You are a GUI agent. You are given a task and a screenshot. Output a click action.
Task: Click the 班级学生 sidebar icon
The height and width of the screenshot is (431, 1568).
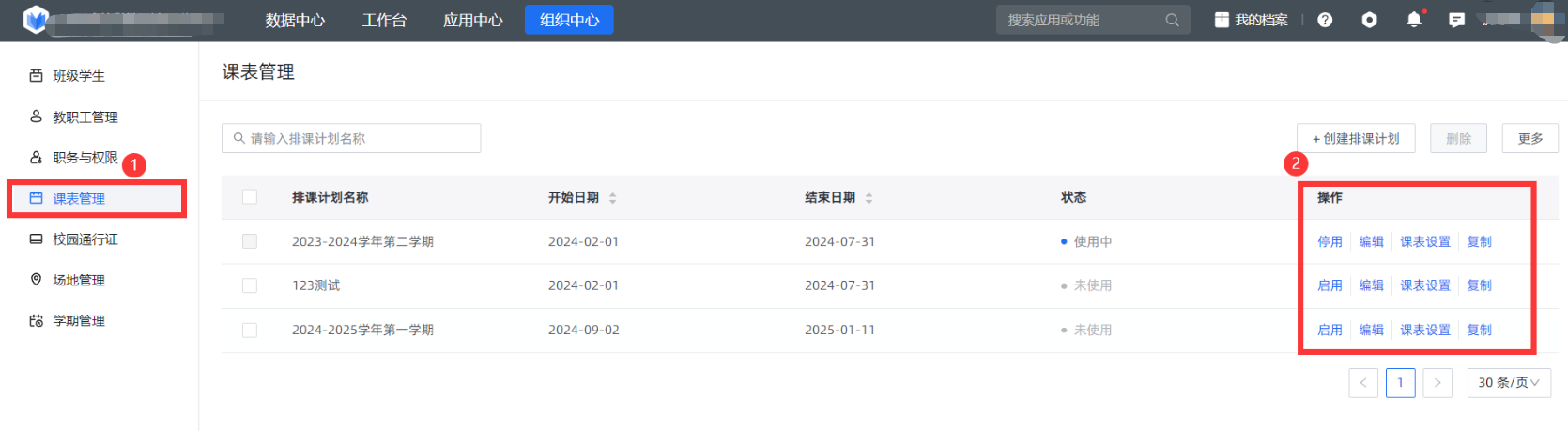36,76
